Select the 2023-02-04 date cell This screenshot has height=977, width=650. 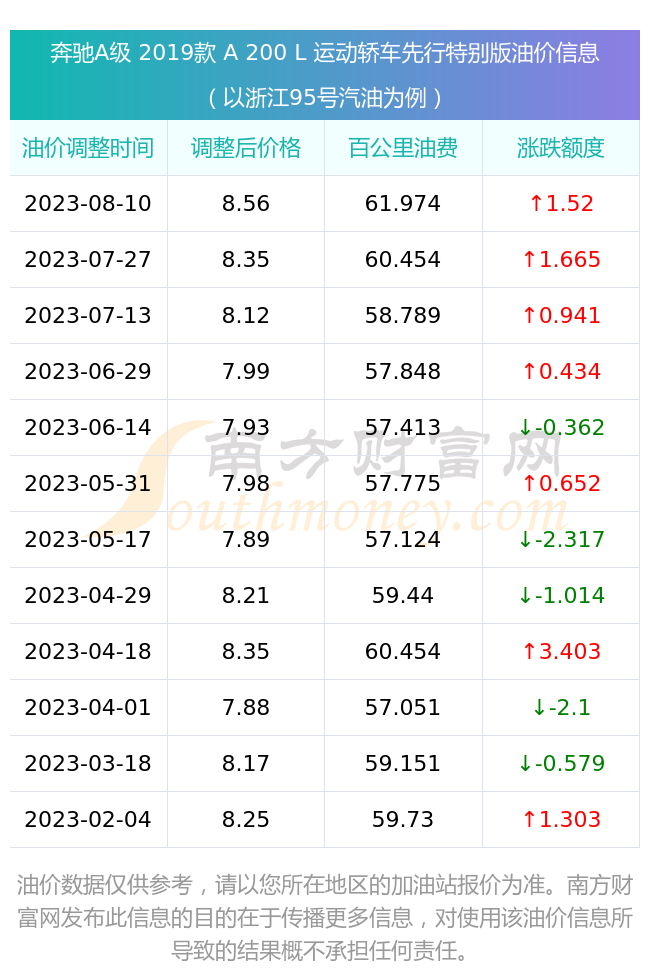pos(88,819)
